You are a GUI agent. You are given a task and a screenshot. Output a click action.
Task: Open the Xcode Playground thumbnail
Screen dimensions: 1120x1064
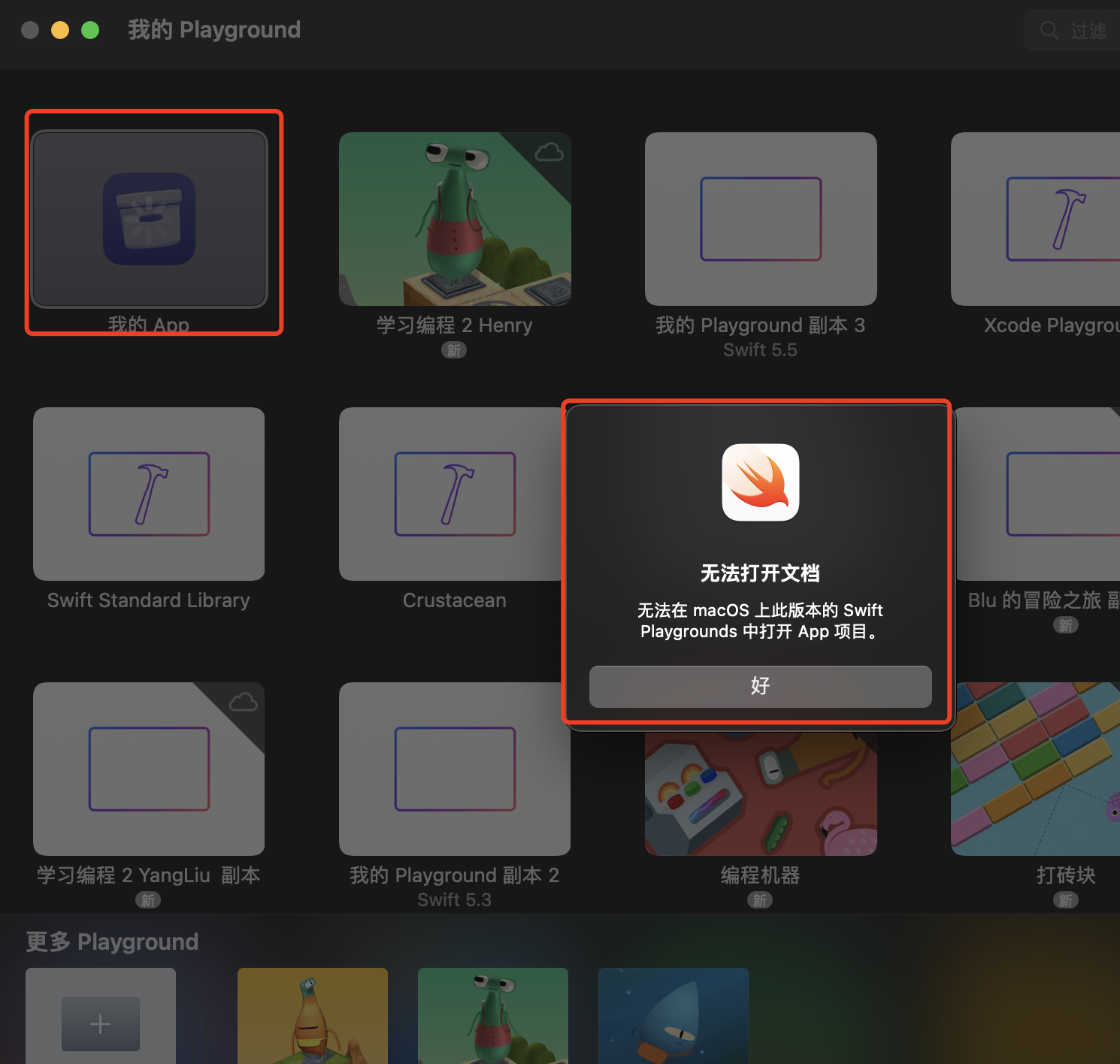(x=1036, y=219)
